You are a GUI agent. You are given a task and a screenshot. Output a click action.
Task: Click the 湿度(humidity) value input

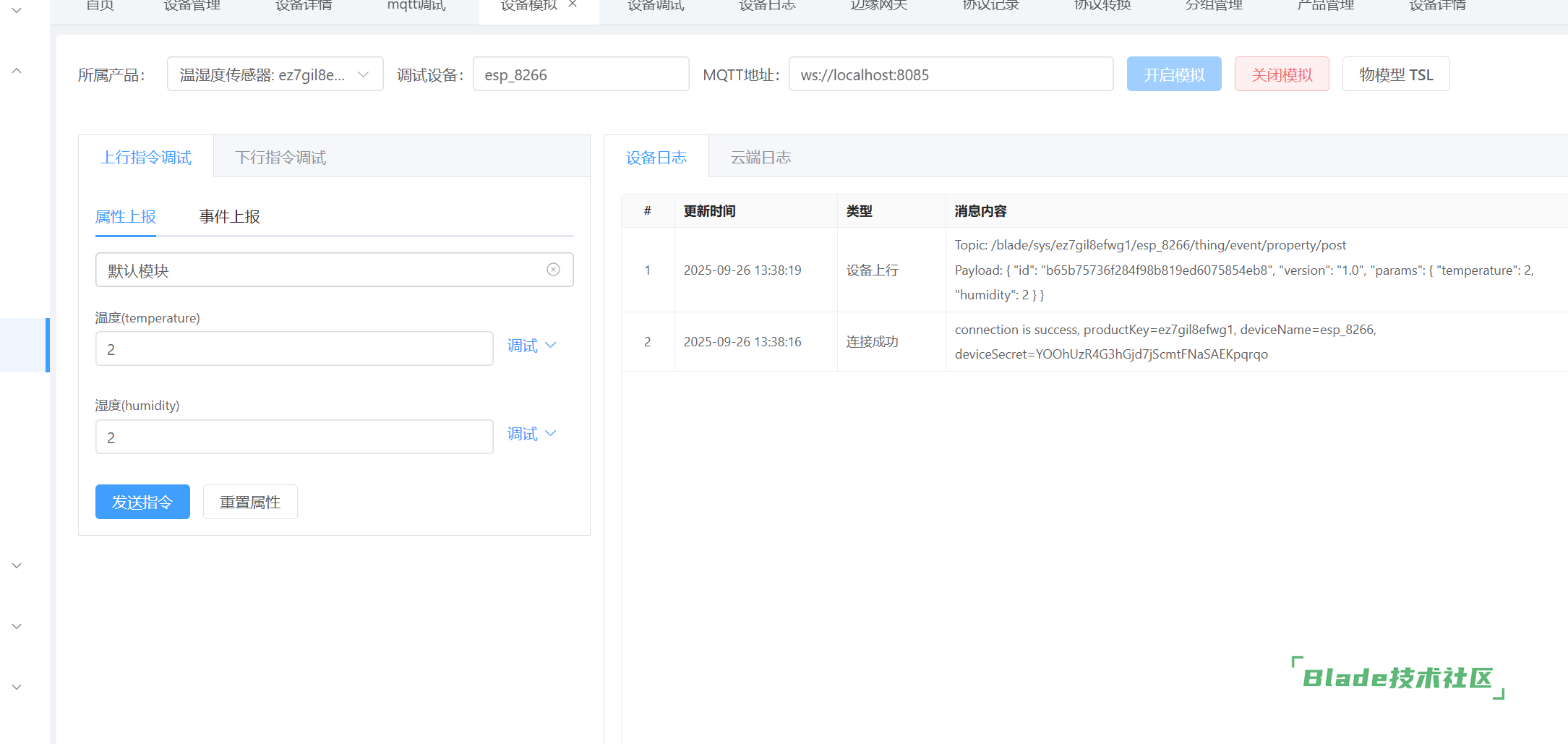click(x=294, y=437)
